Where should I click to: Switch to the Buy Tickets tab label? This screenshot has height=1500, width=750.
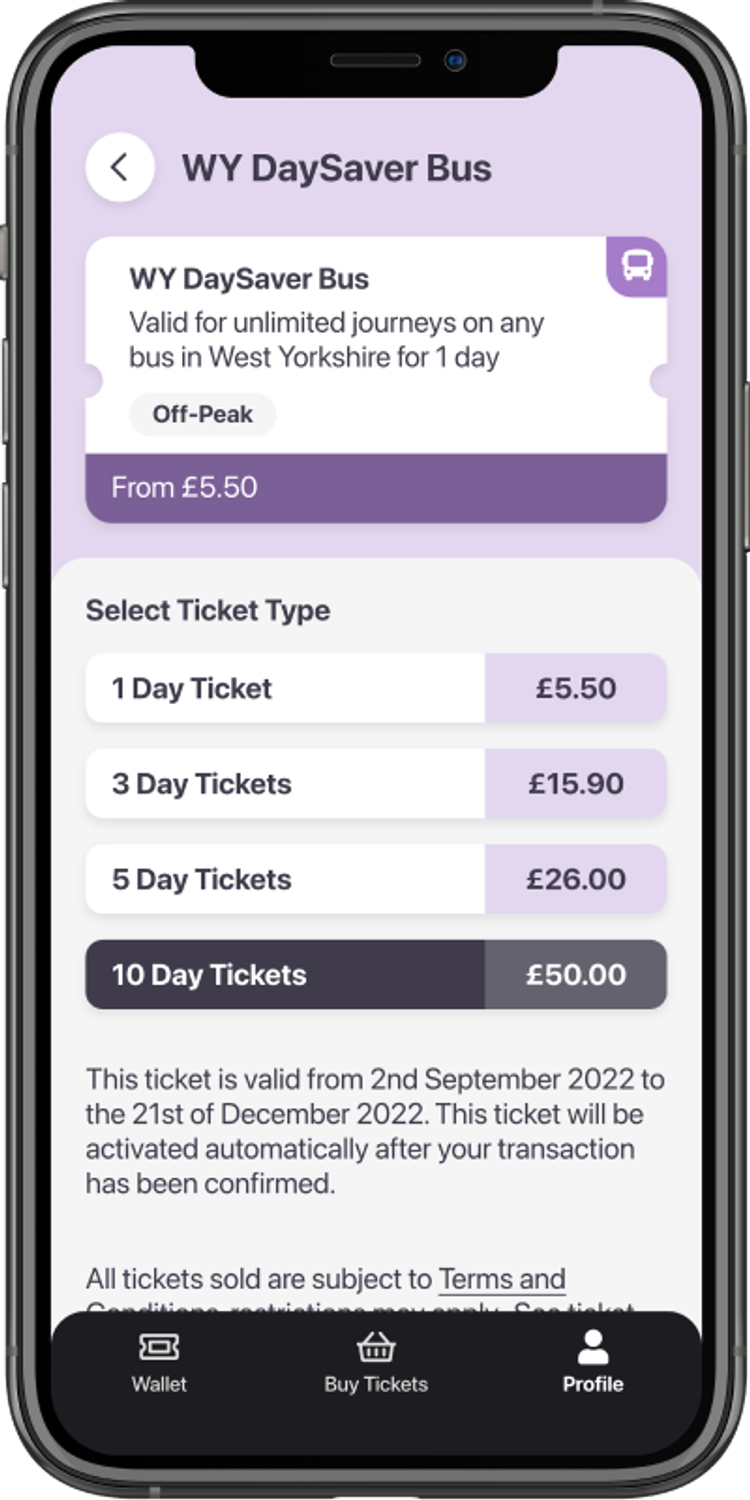(x=376, y=1385)
